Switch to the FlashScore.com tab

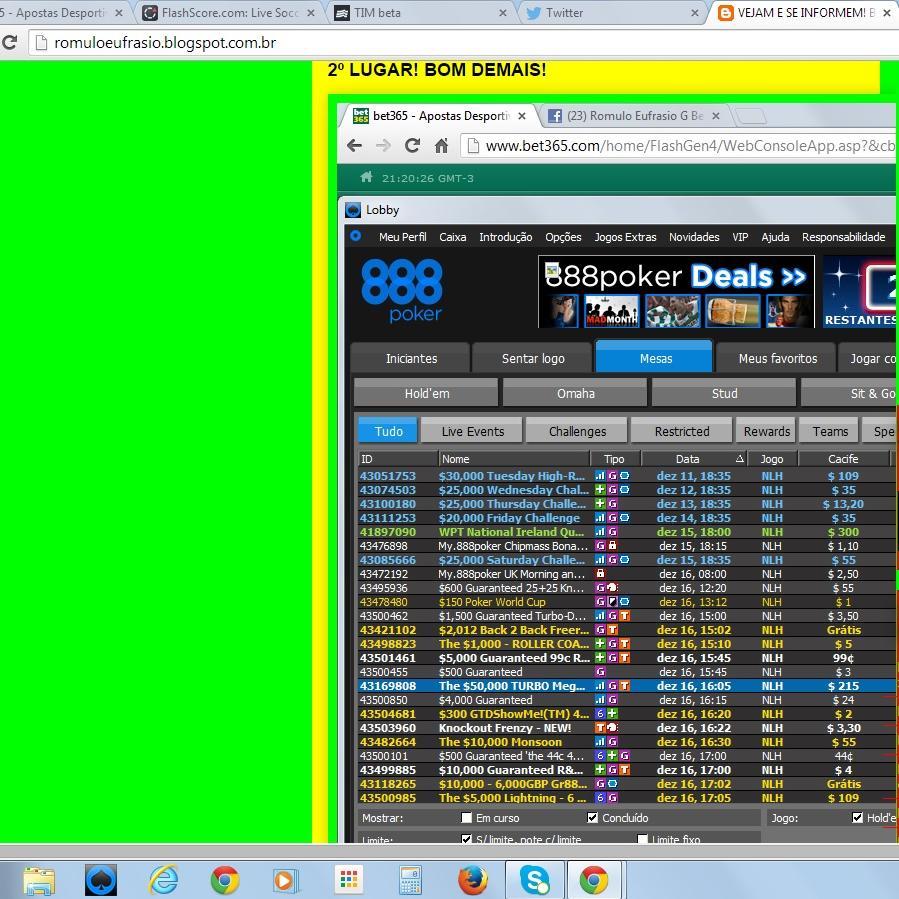pyautogui.click(x=229, y=13)
